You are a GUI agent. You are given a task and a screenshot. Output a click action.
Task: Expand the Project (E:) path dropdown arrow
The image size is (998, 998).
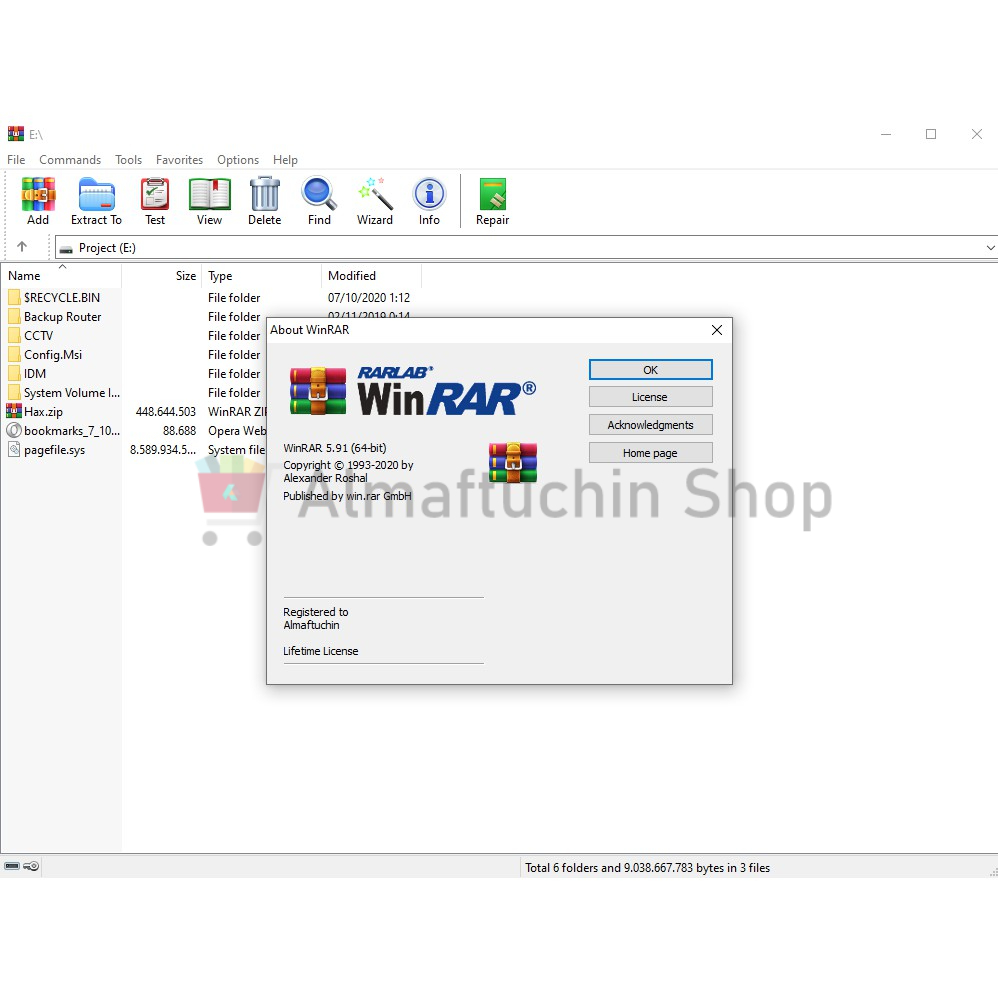click(x=990, y=248)
